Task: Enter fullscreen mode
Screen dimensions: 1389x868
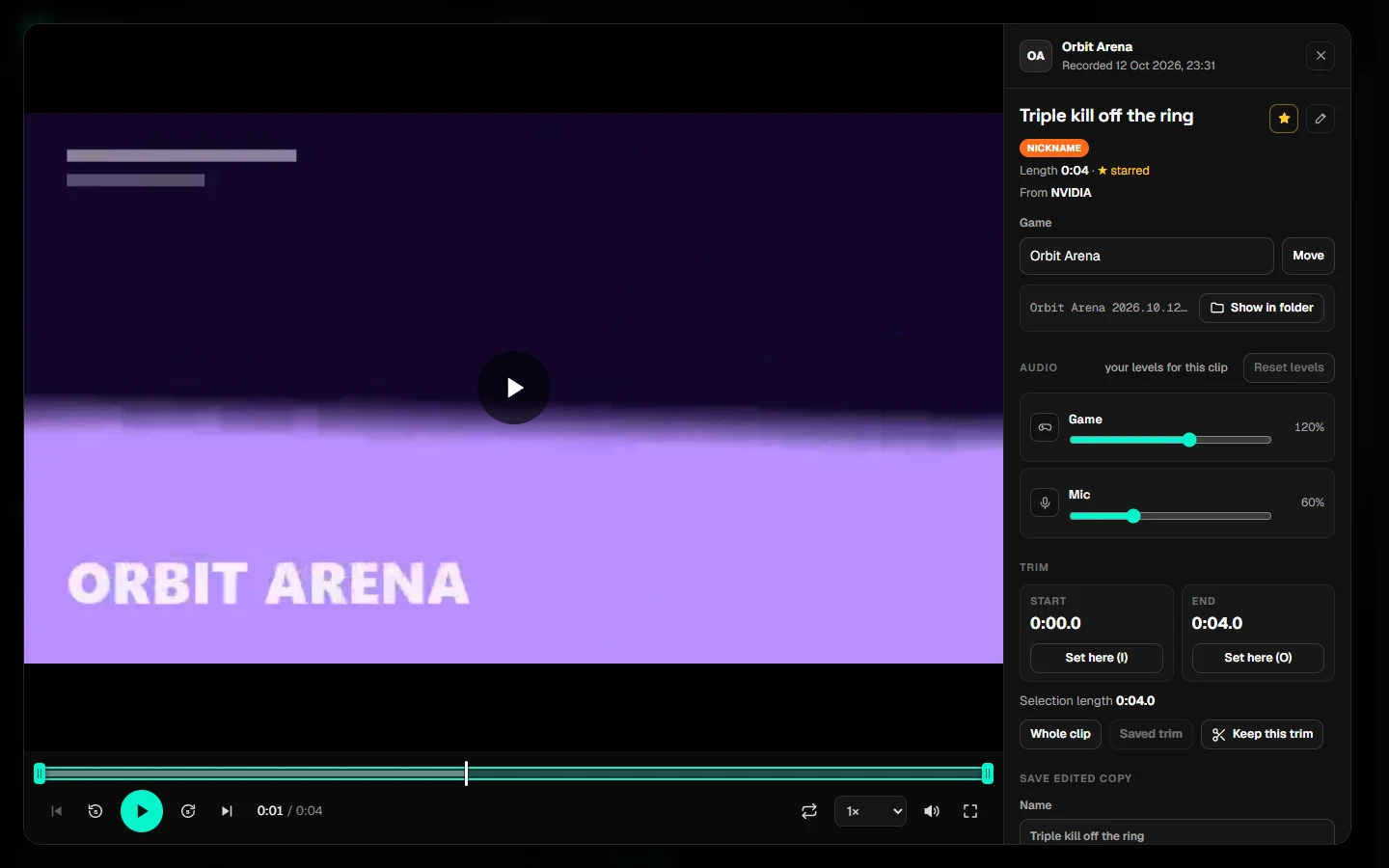Action: pyautogui.click(x=970, y=811)
